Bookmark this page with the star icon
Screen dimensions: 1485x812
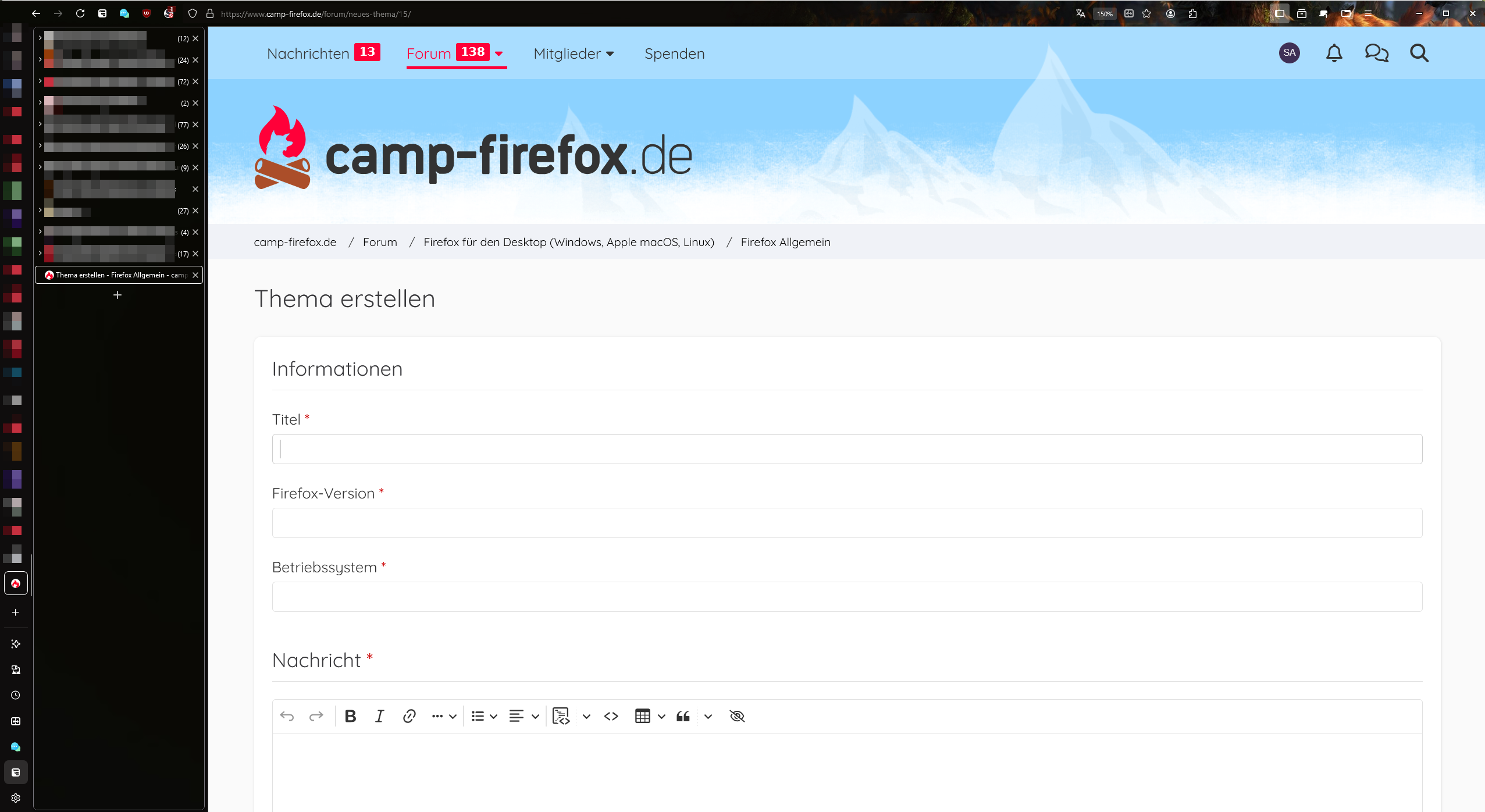[x=1146, y=13]
